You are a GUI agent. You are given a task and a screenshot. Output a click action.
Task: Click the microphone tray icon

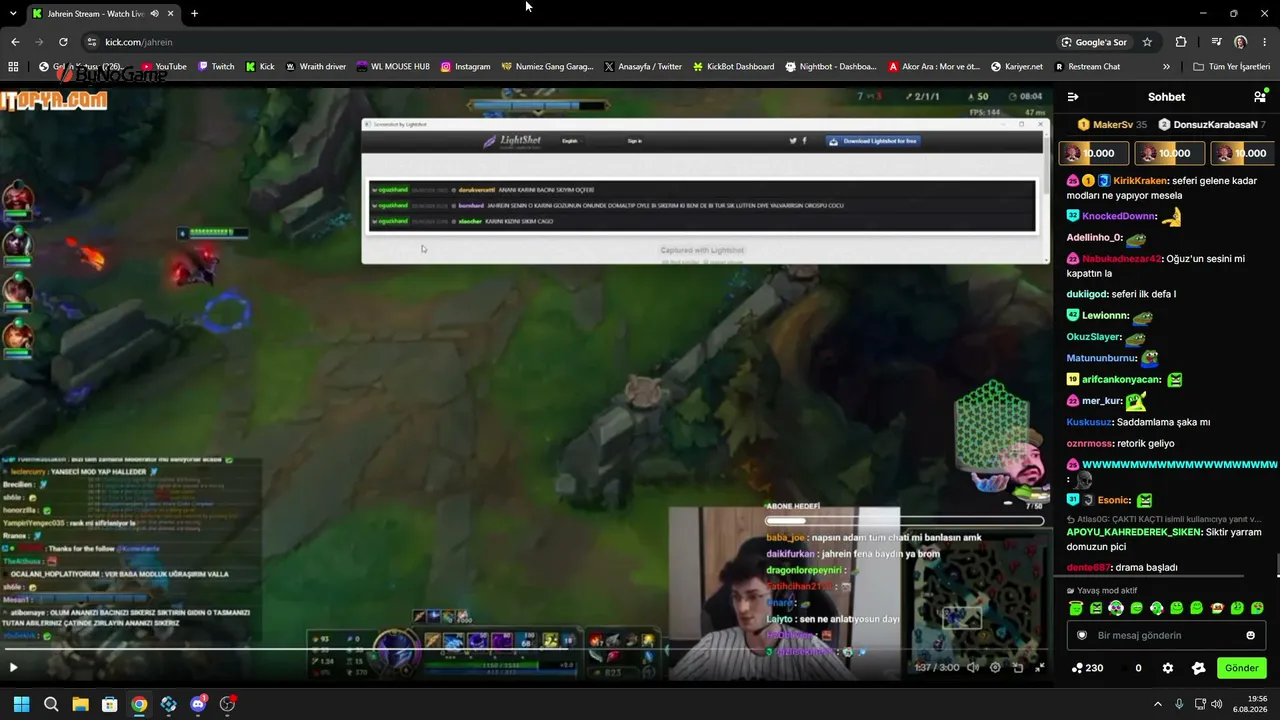pyautogui.click(x=1179, y=704)
